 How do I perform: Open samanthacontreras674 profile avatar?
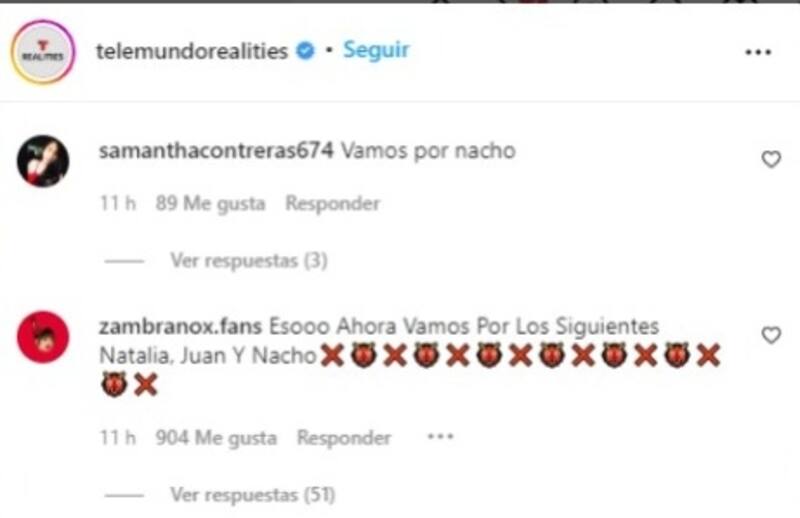click(x=43, y=161)
